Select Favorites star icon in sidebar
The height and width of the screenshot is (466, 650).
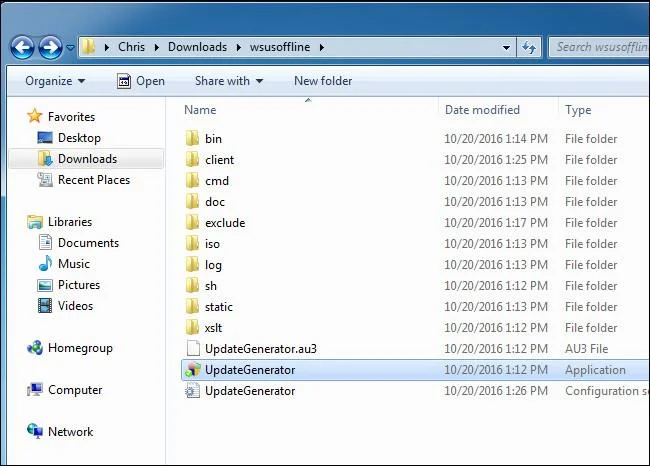[35, 116]
